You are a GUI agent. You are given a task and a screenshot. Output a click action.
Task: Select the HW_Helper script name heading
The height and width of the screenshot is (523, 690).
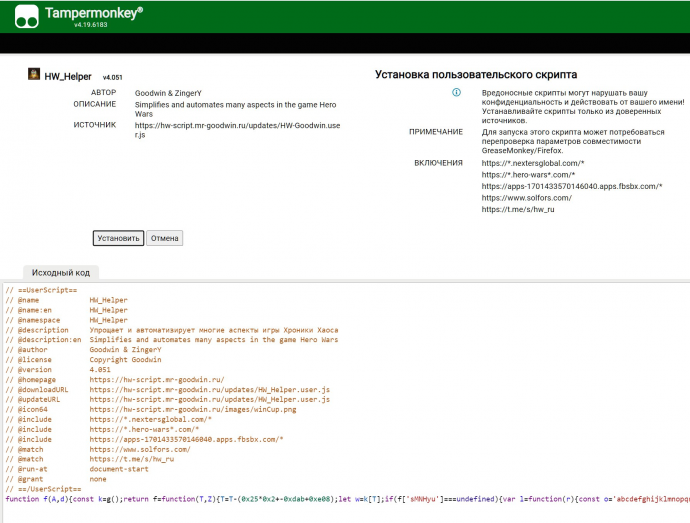(68, 76)
